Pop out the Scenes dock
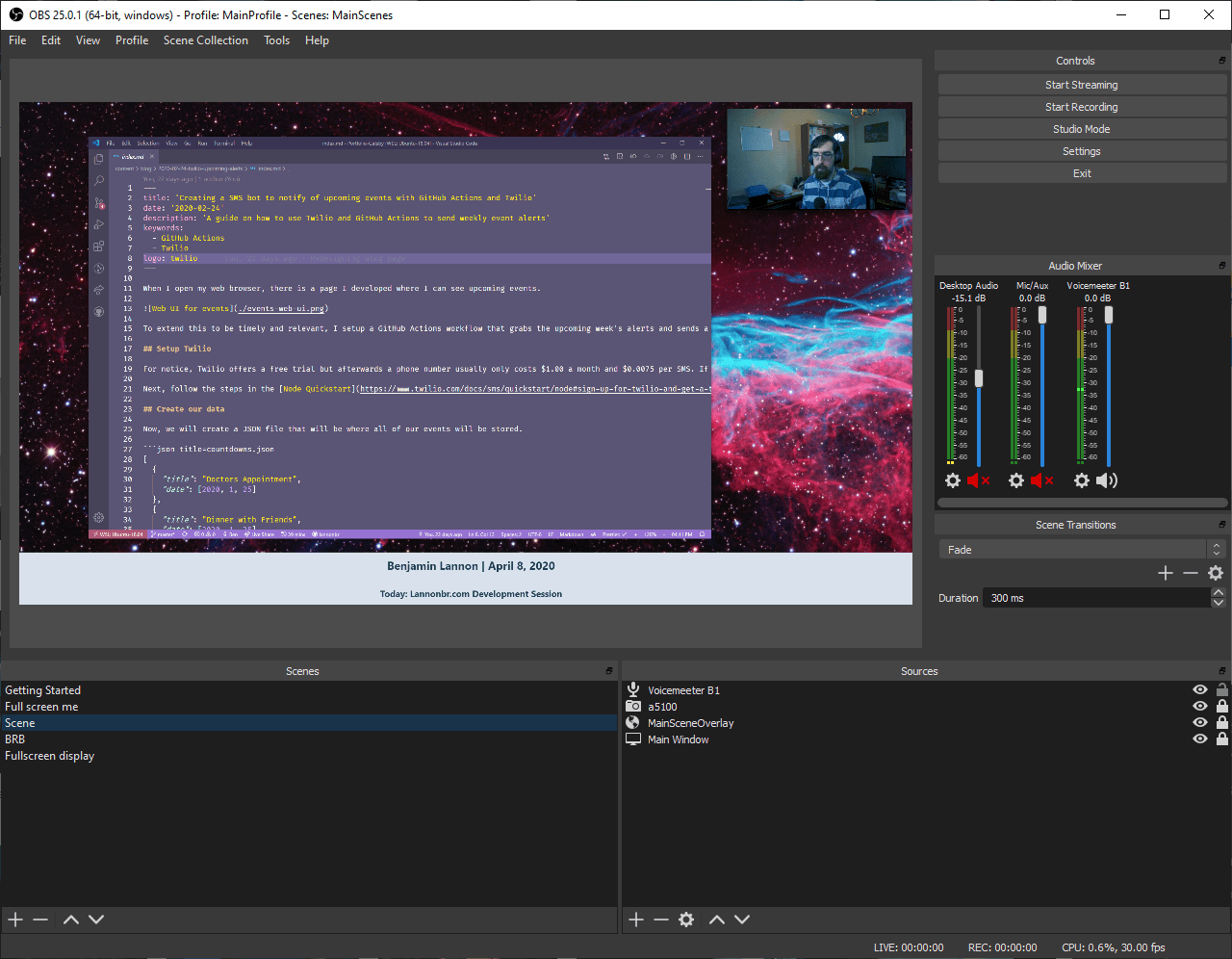1232x959 pixels. pyautogui.click(x=609, y=671)
